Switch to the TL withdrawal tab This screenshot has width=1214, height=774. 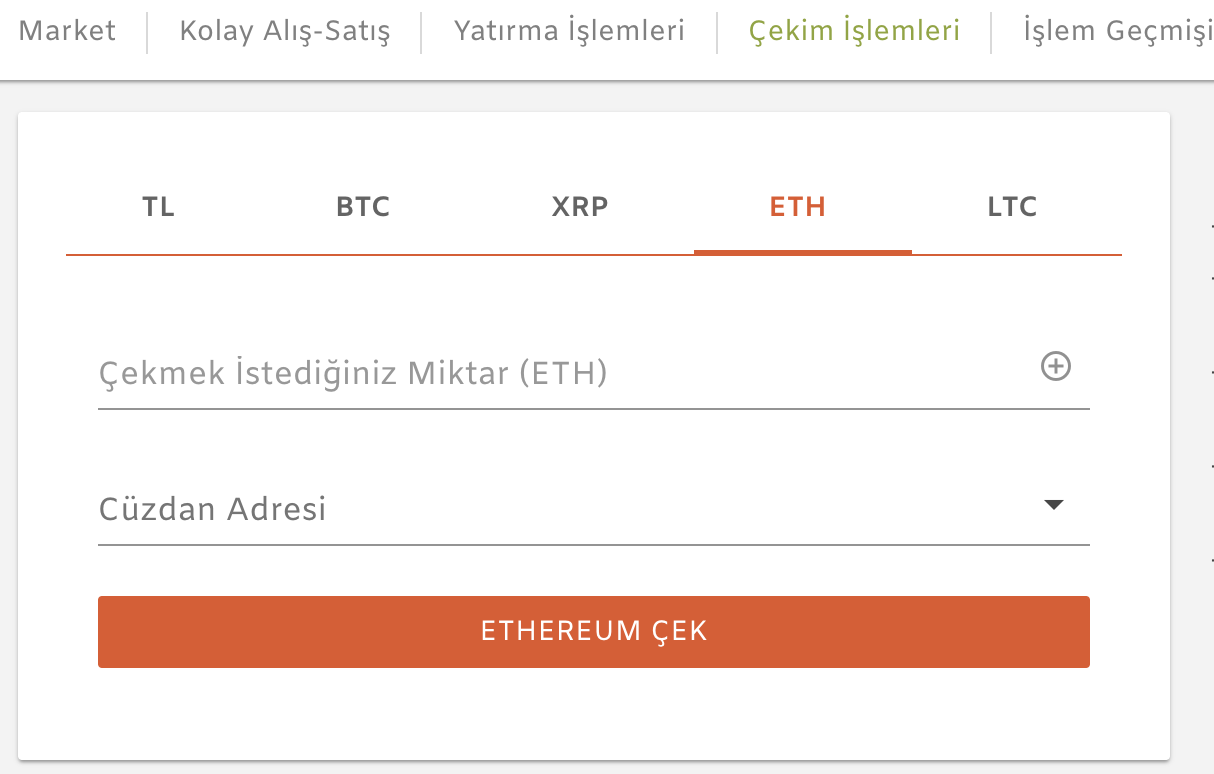[158, 207]
